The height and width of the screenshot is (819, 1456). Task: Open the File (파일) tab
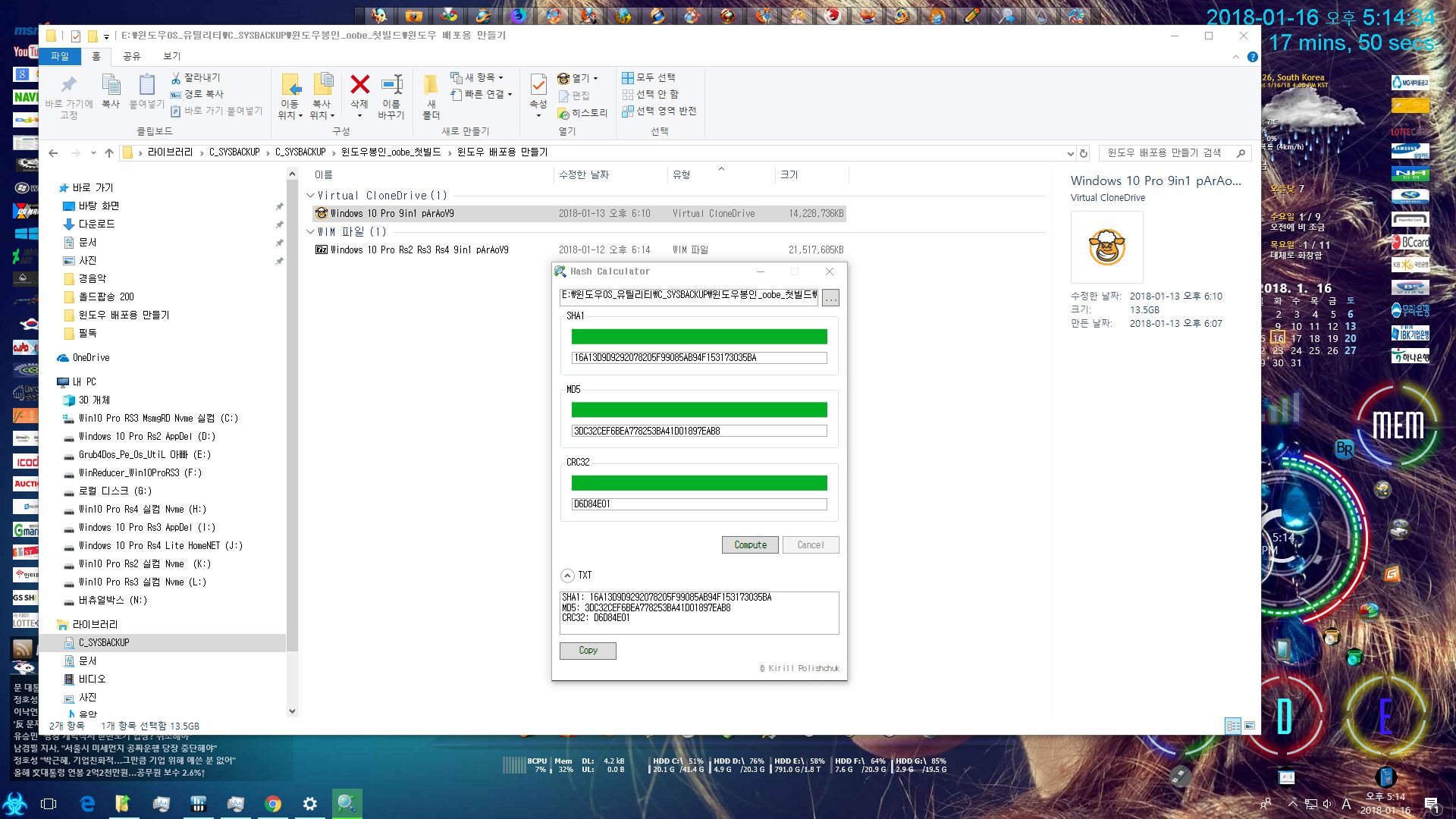[x=60, y=56]
